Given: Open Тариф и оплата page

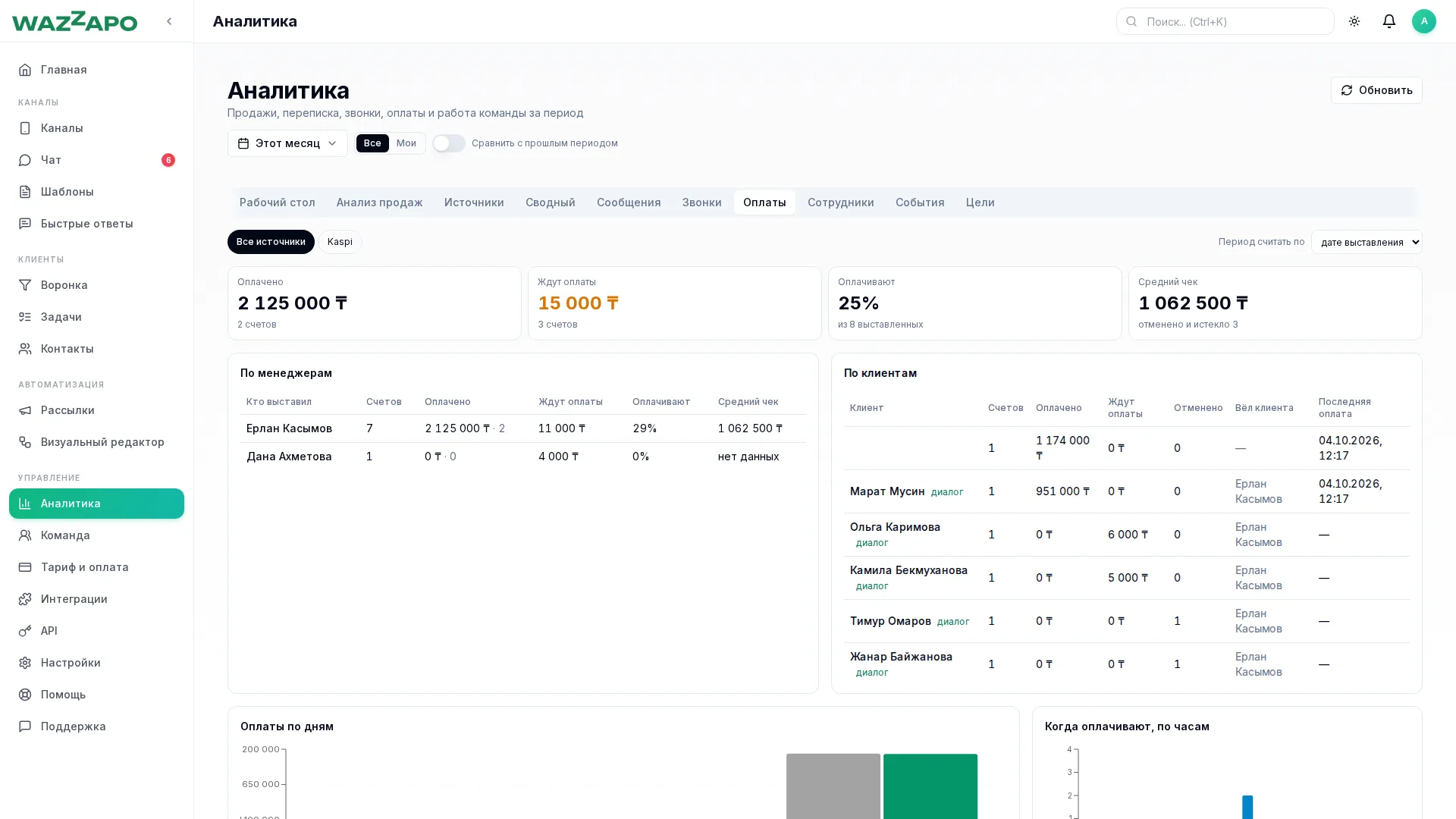Looking at the screenshot, I should [x=96, y=567].
